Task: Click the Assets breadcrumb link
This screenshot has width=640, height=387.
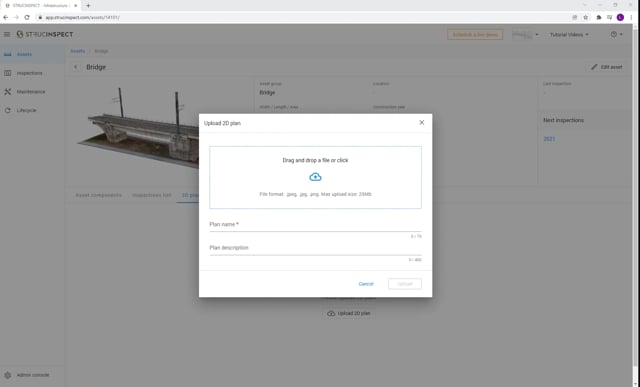Action: coord(78,51)
